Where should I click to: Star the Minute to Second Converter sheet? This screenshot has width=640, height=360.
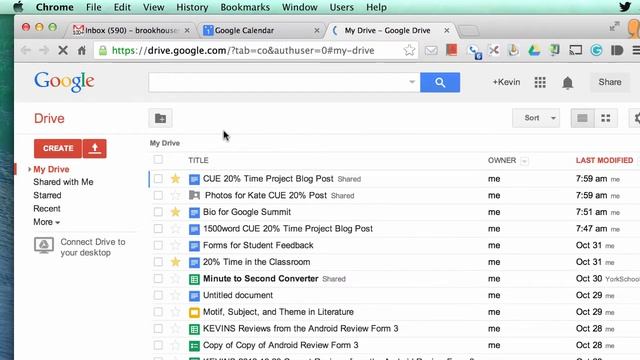point(176,279)
